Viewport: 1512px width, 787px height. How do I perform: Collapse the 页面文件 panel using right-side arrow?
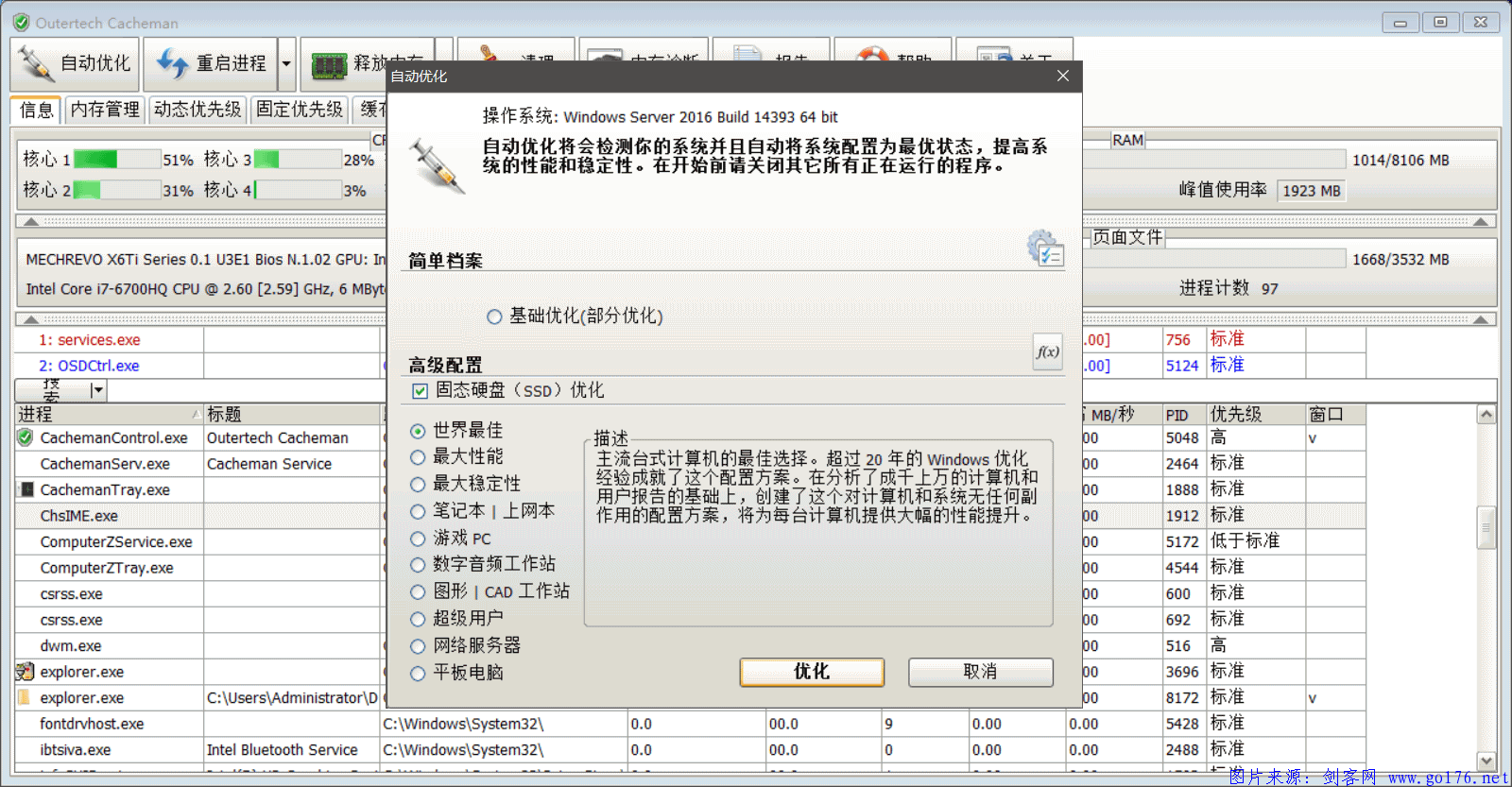[x=1481, y=319]
